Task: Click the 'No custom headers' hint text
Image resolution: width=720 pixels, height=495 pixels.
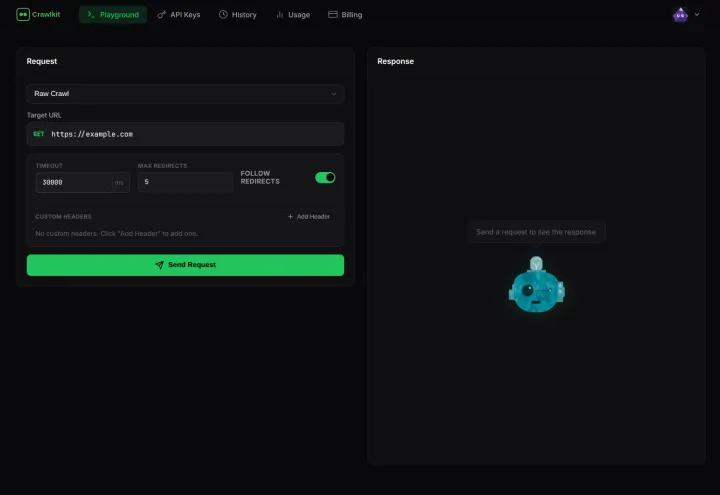Action: tap(117, 233)
